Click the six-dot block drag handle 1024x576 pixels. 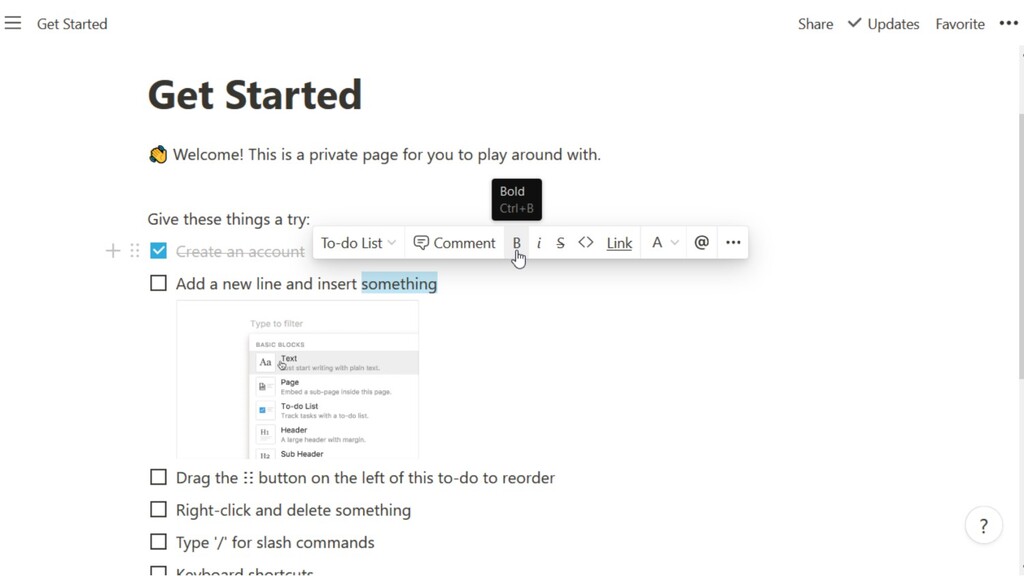point(135,251)
